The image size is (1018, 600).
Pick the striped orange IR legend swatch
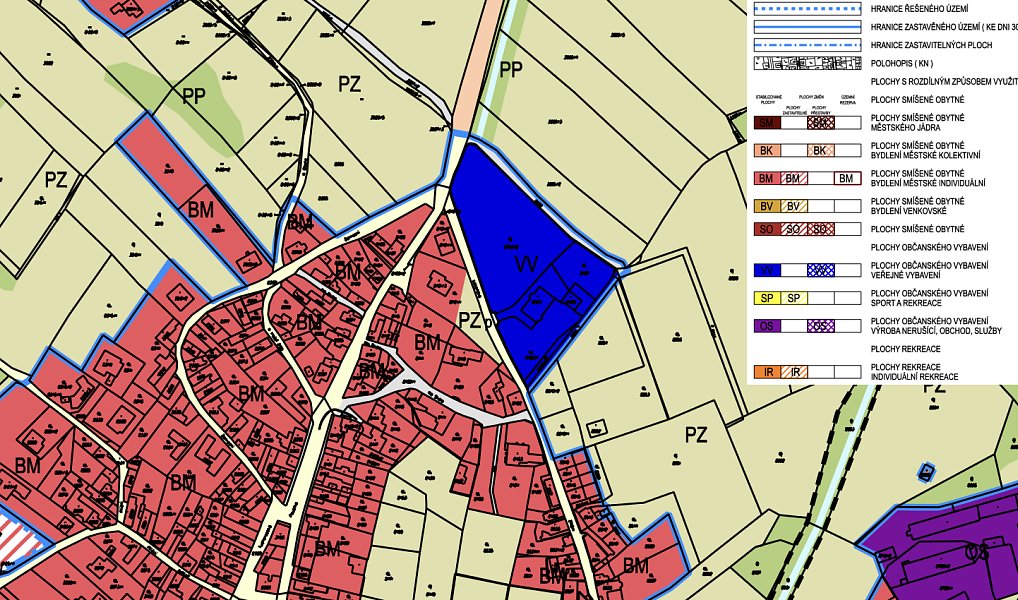tap(794, 372)
